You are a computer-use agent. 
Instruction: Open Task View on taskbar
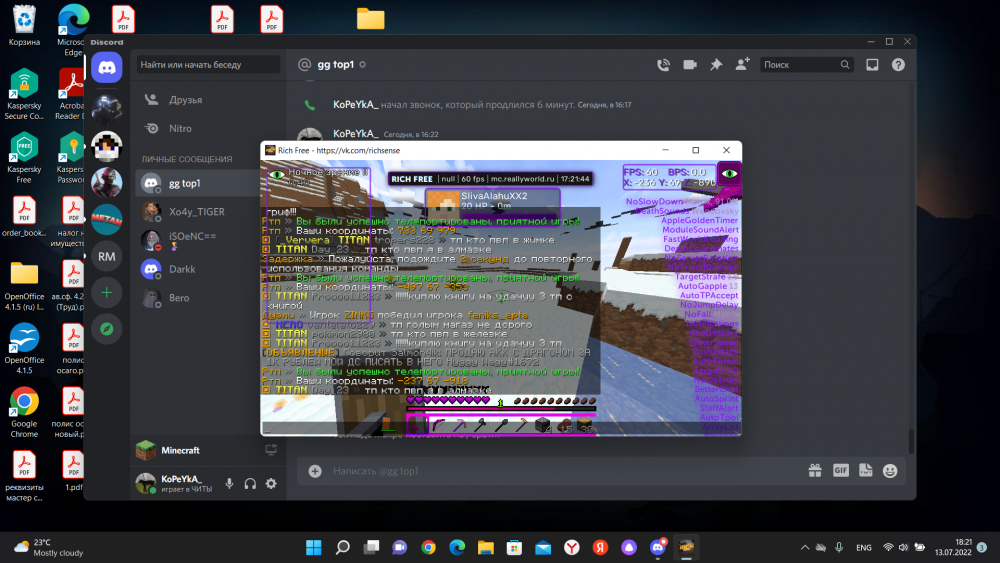click(x=371, y=547)
